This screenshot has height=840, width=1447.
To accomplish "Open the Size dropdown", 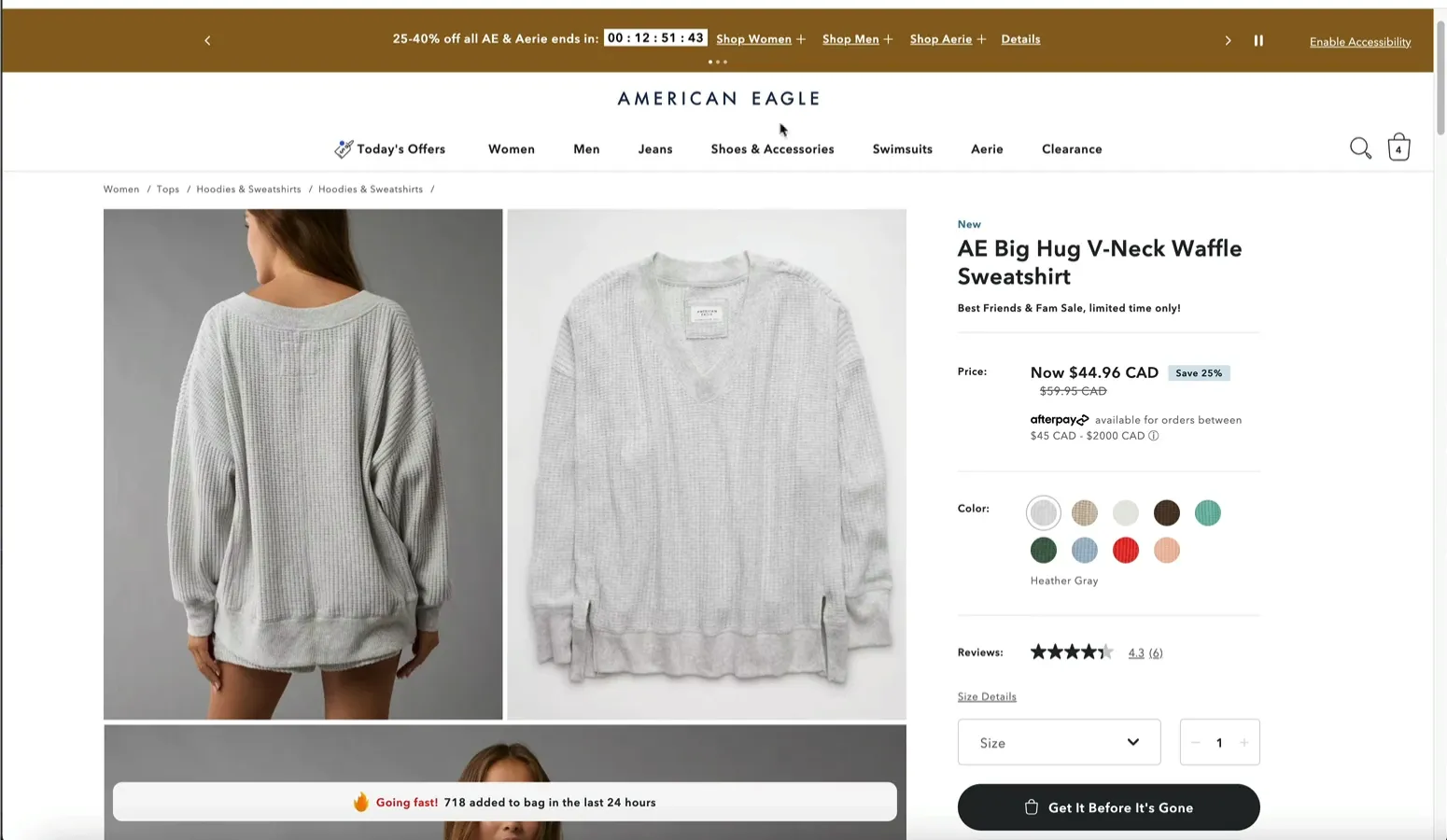I will click(1060, 742).
